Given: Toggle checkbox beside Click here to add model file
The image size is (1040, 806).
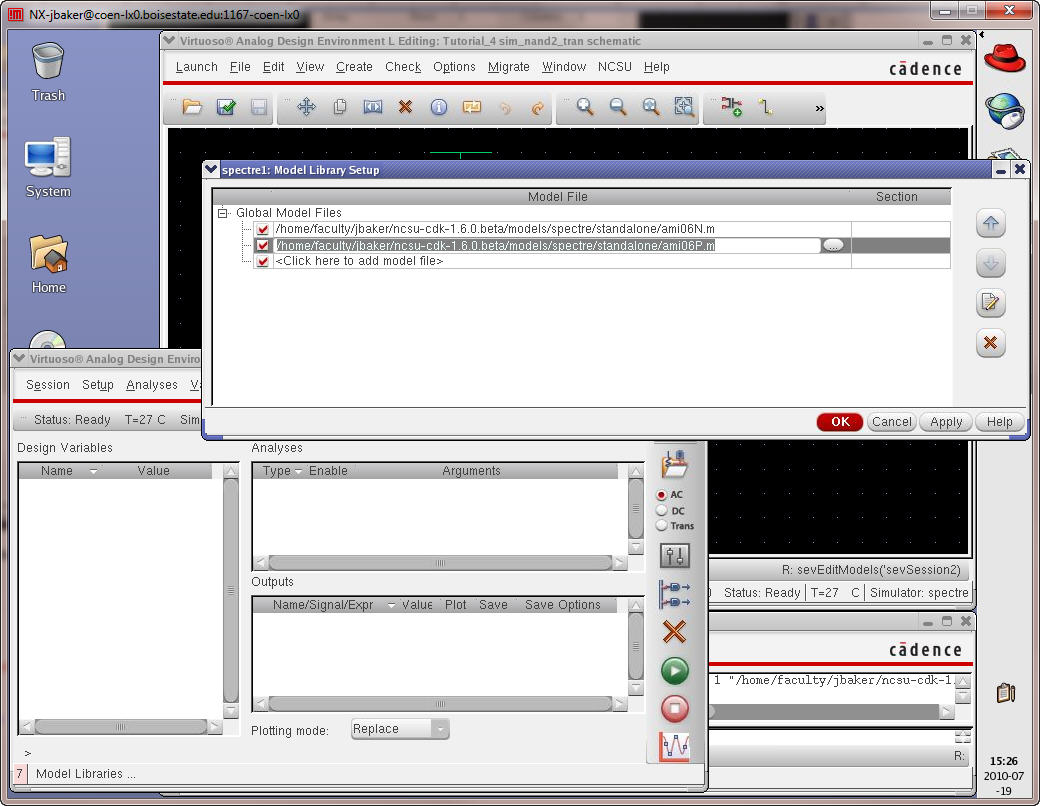Looking at the screenshot, I should point(263,261).
